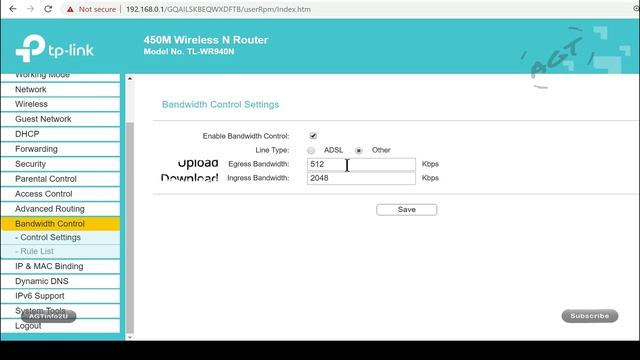Select the Bandwidth Control menu item

[60, 224]
